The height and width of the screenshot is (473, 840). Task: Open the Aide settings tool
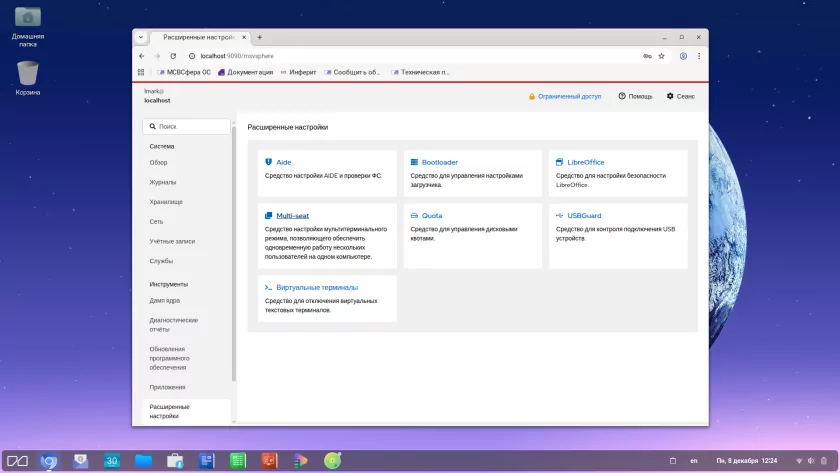(284, 162)
